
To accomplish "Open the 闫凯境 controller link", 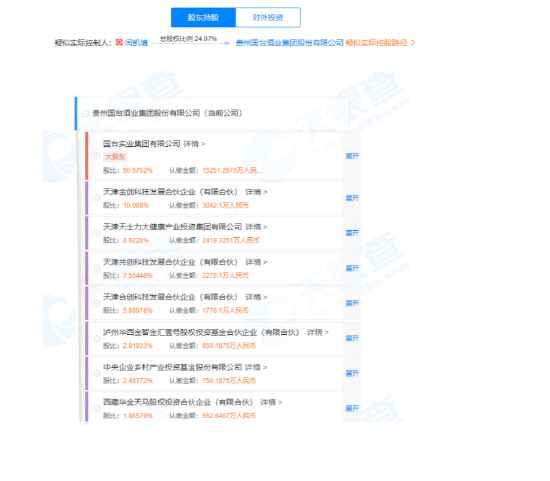I will click(x=136, y=43).
